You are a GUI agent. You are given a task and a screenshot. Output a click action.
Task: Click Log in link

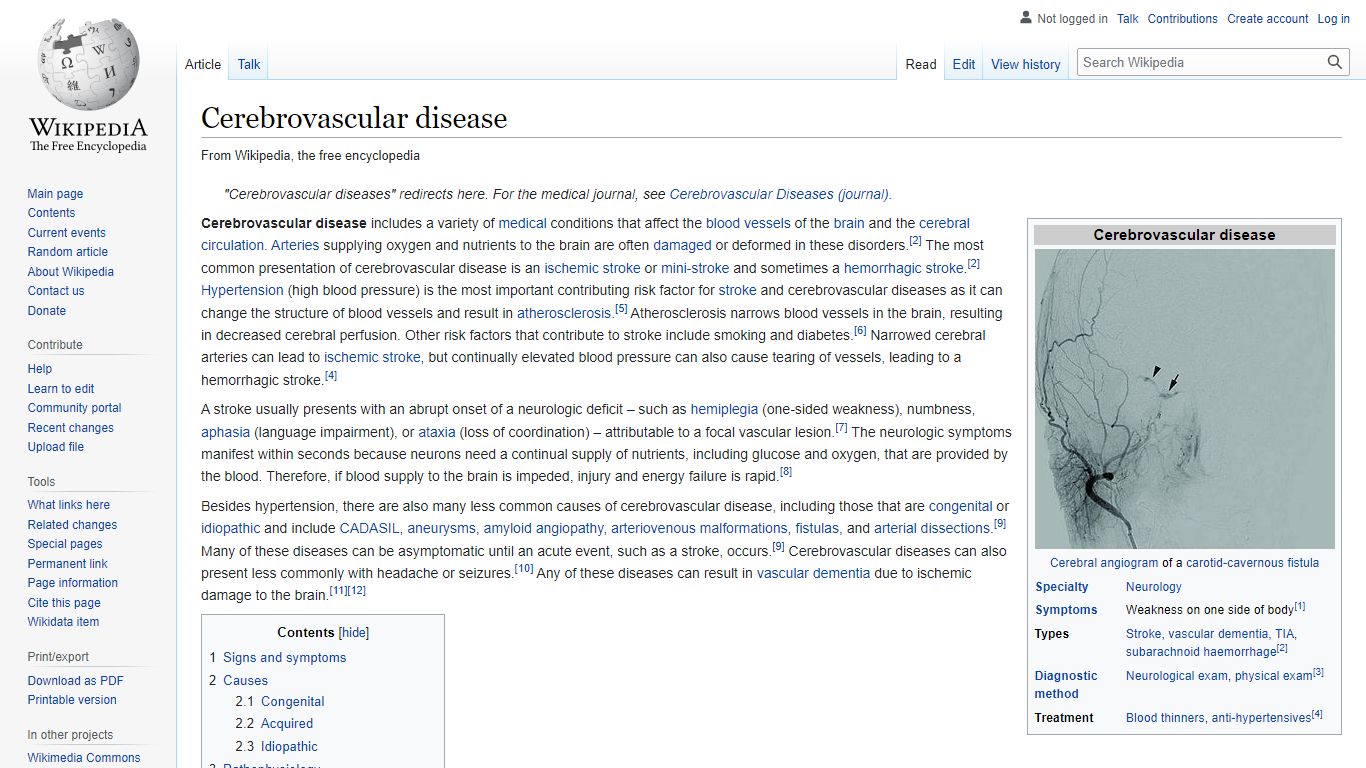[1333, 19]
